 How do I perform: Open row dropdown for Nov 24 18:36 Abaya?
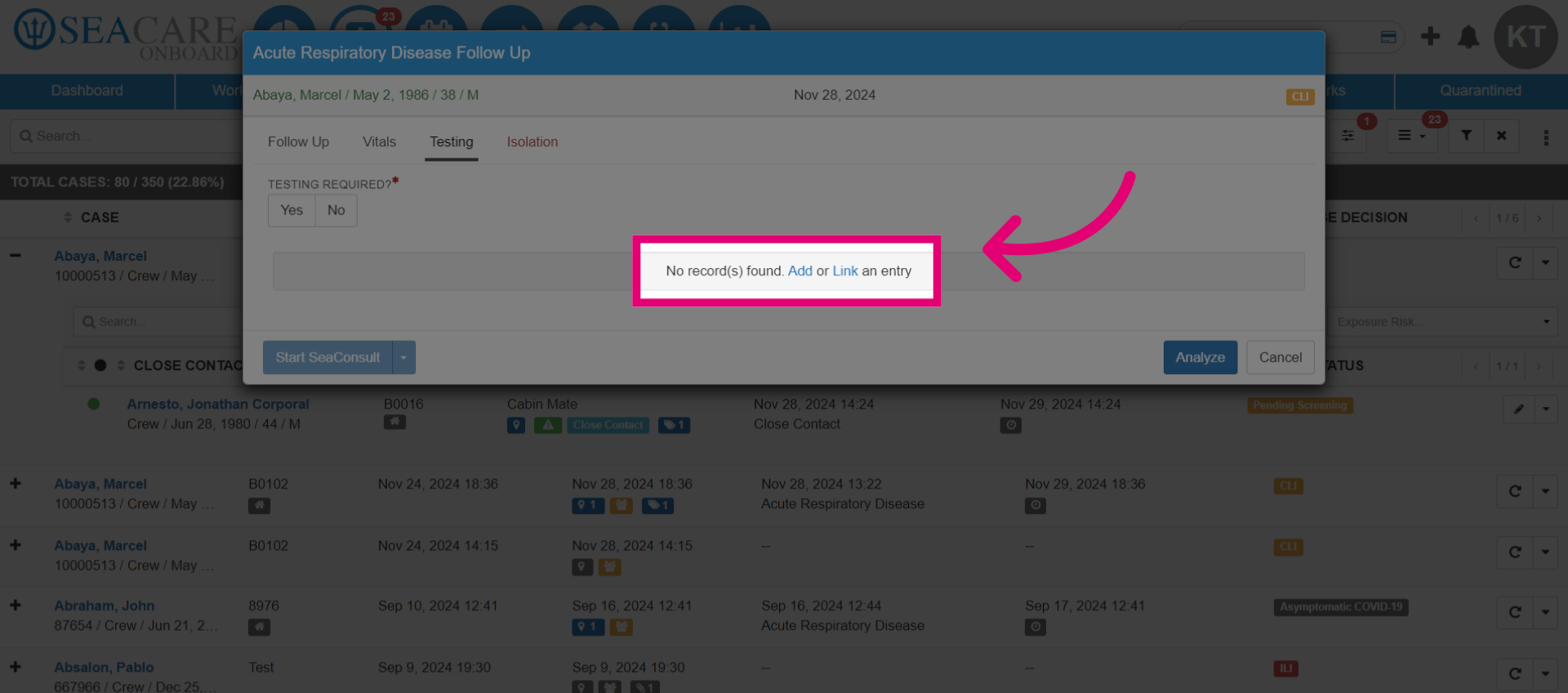[1545, 491]
